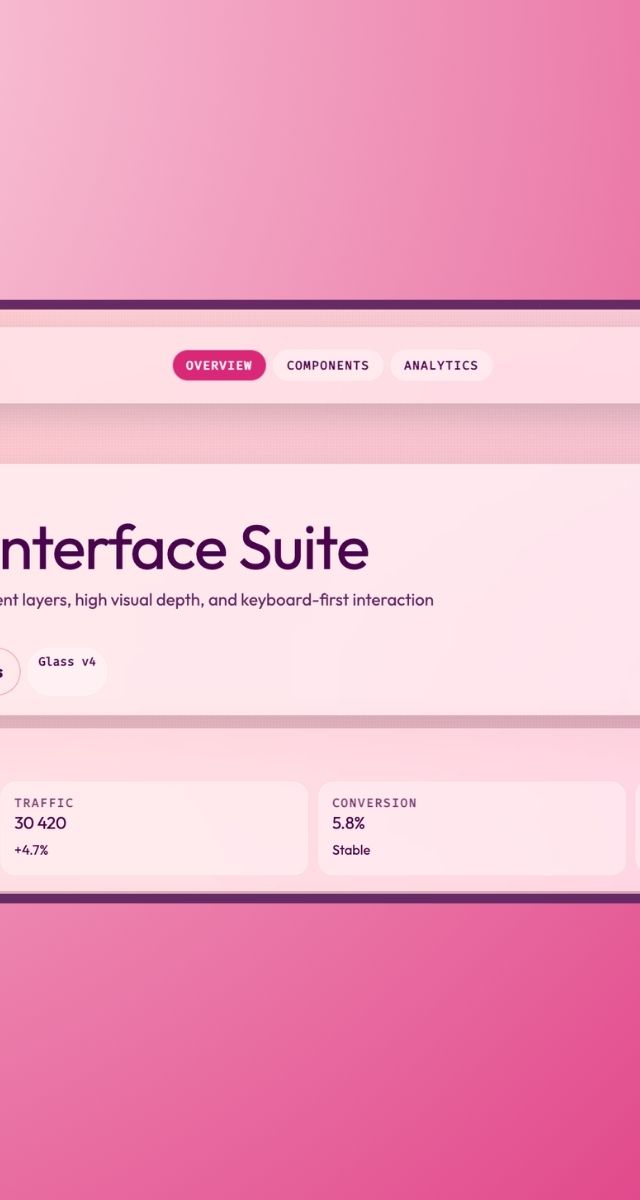Switch to the Overview tab

219,365
